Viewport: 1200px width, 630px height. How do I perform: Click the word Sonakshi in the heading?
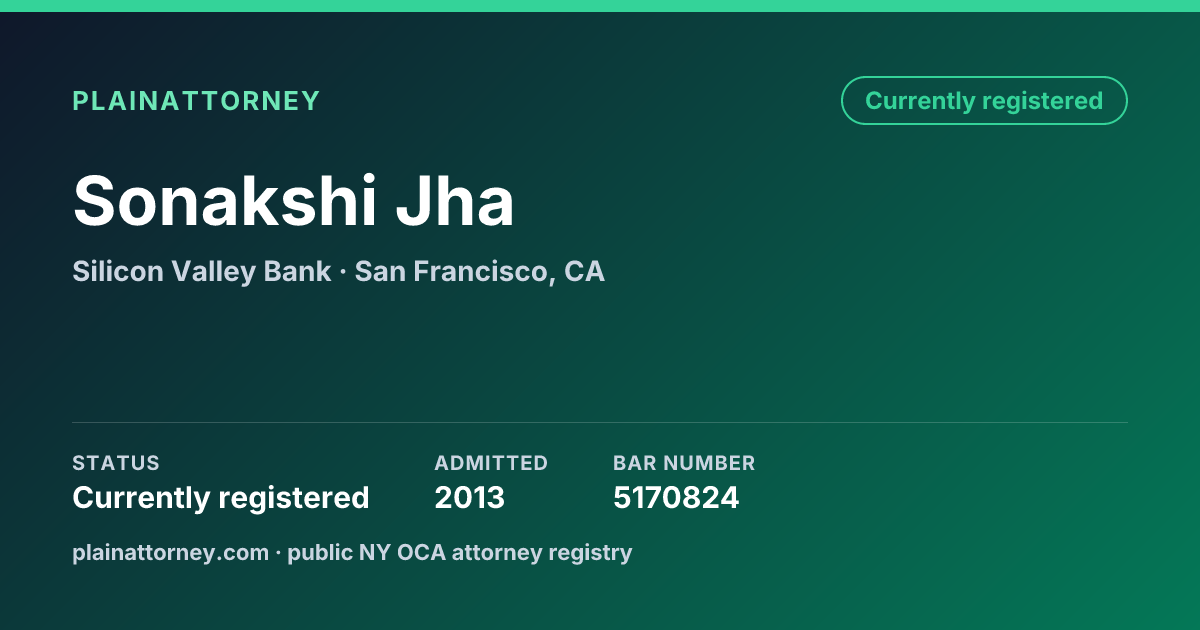[225, 200]
